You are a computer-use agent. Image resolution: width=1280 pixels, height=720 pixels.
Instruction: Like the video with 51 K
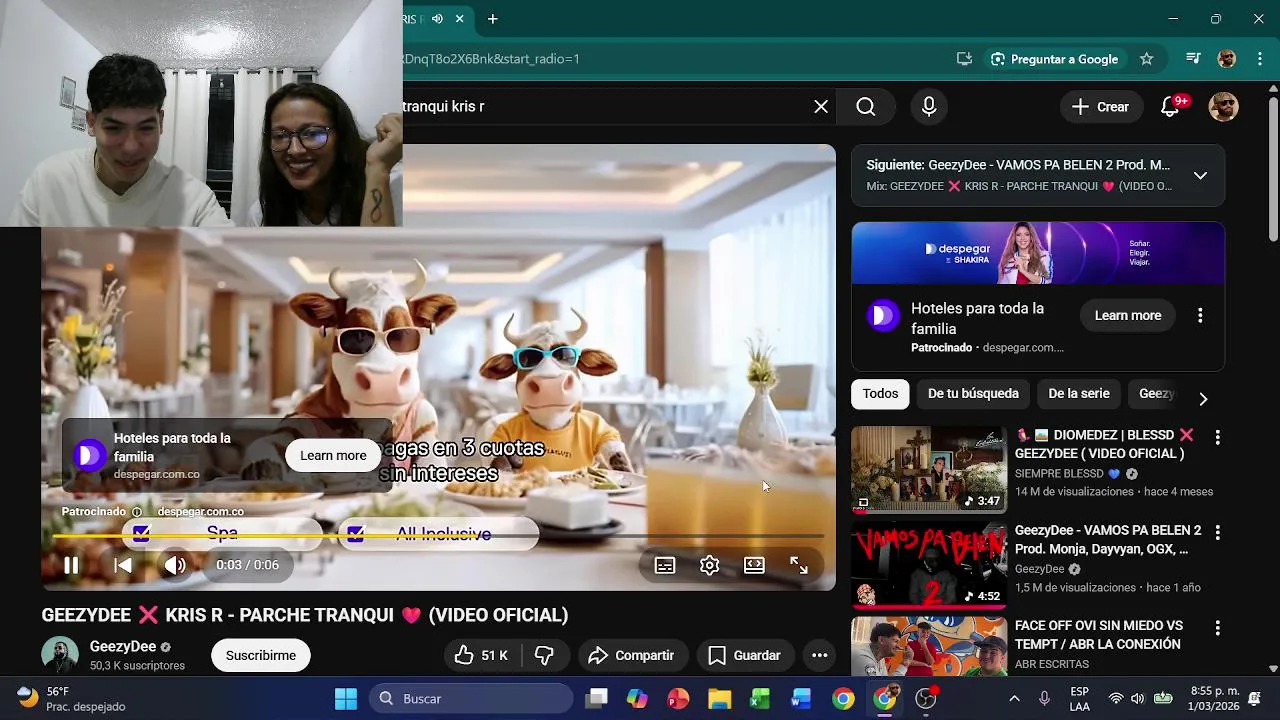point(482,655)
